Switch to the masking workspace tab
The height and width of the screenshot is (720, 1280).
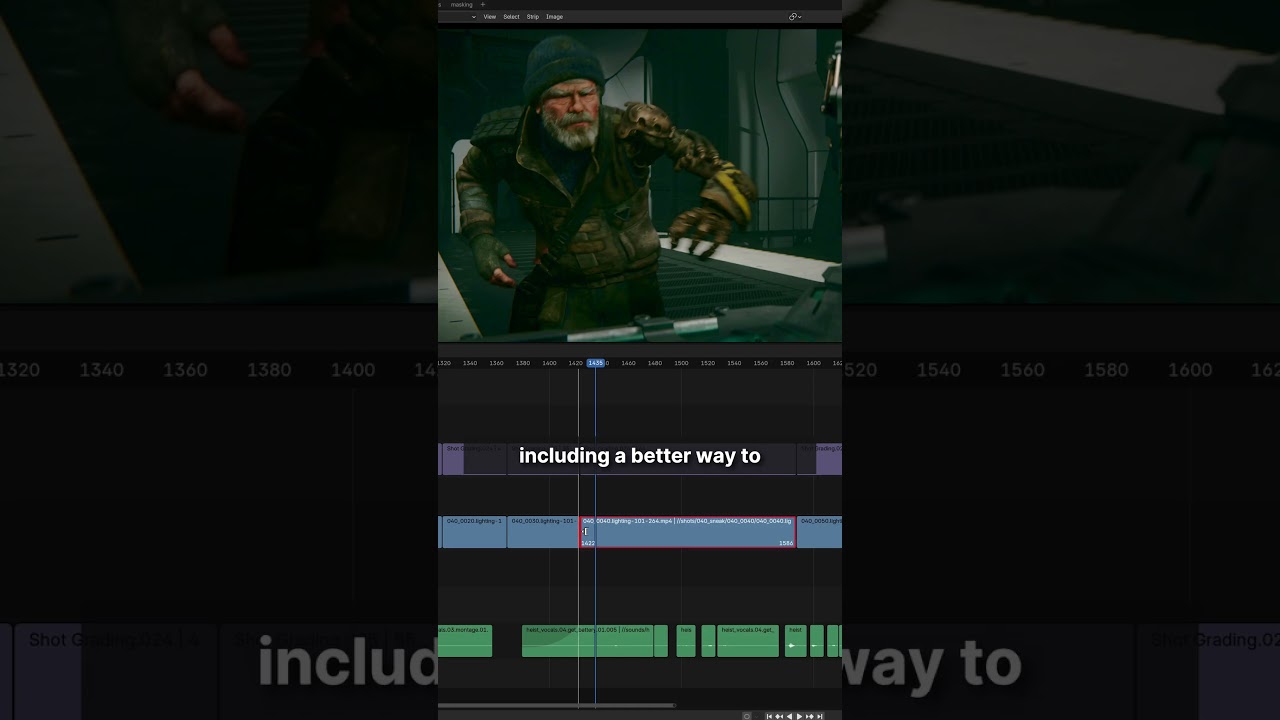pos(462,5)
